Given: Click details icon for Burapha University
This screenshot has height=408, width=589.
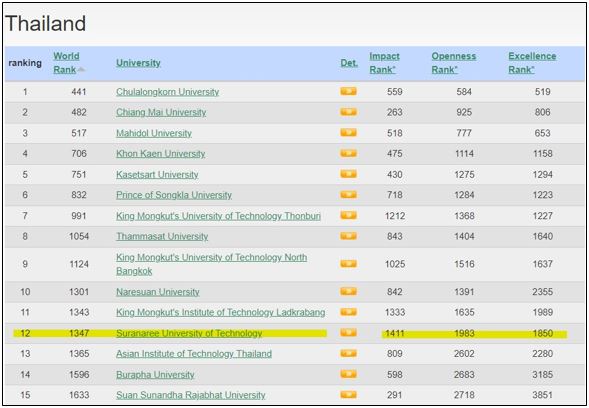Looking at the screenshot, I should (x=348, y=374).
